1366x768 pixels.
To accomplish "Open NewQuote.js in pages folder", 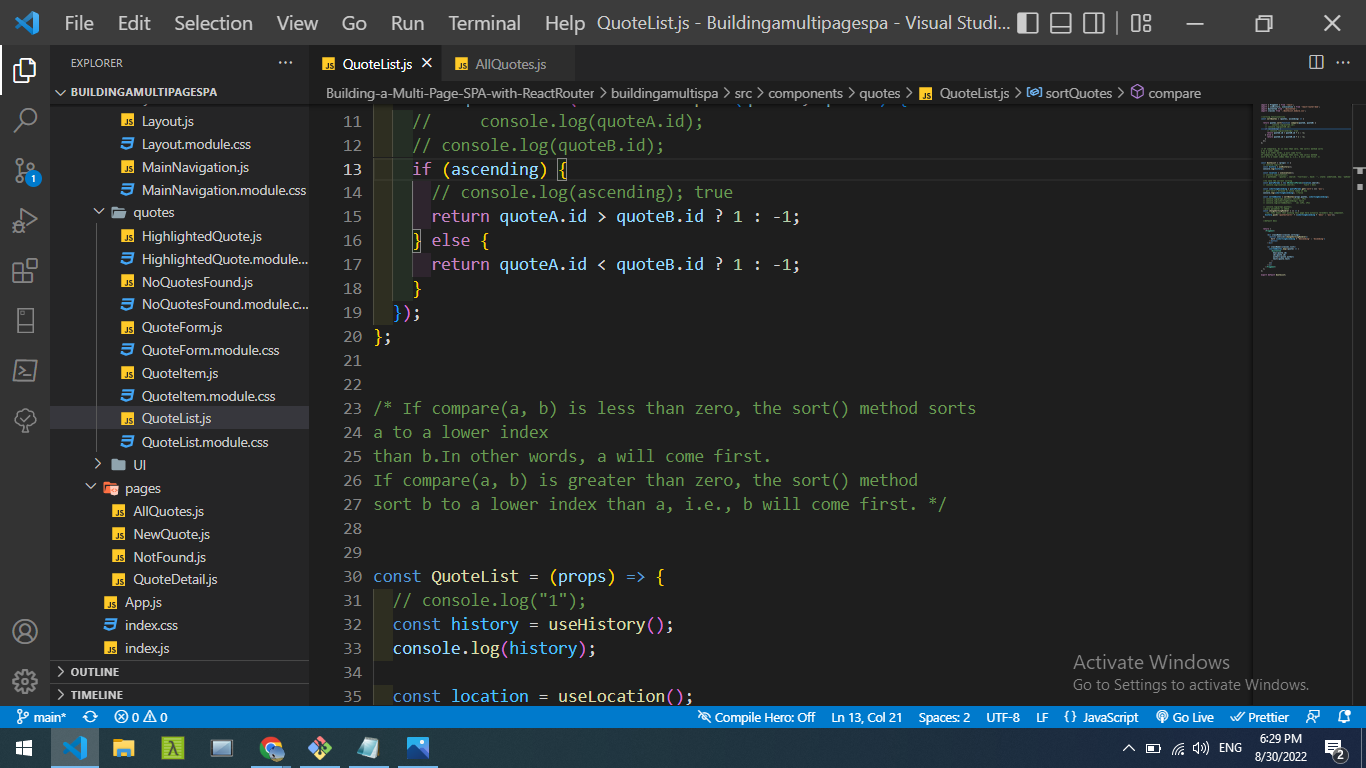I will pyautogui.click(x=171, y=534).
